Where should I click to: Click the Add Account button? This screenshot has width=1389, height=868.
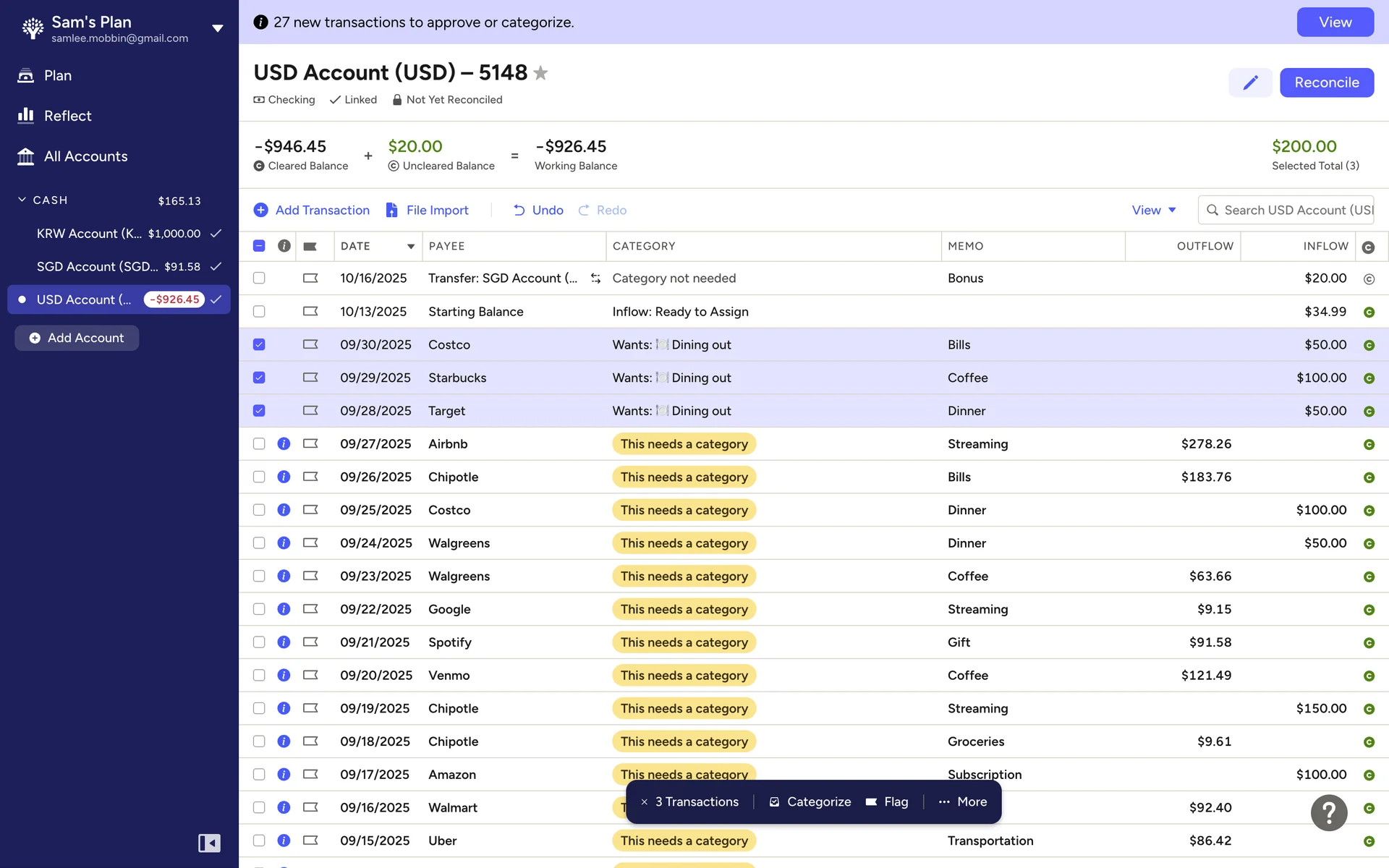pyautogui.click(x=77, y=338)
